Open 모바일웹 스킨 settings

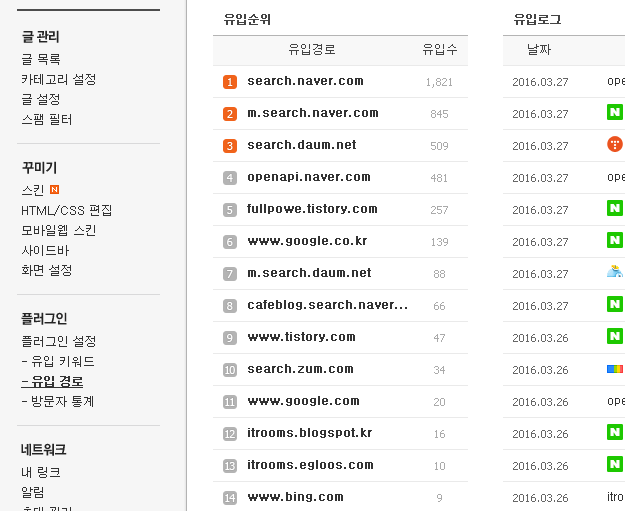click(x=59, y=230)
